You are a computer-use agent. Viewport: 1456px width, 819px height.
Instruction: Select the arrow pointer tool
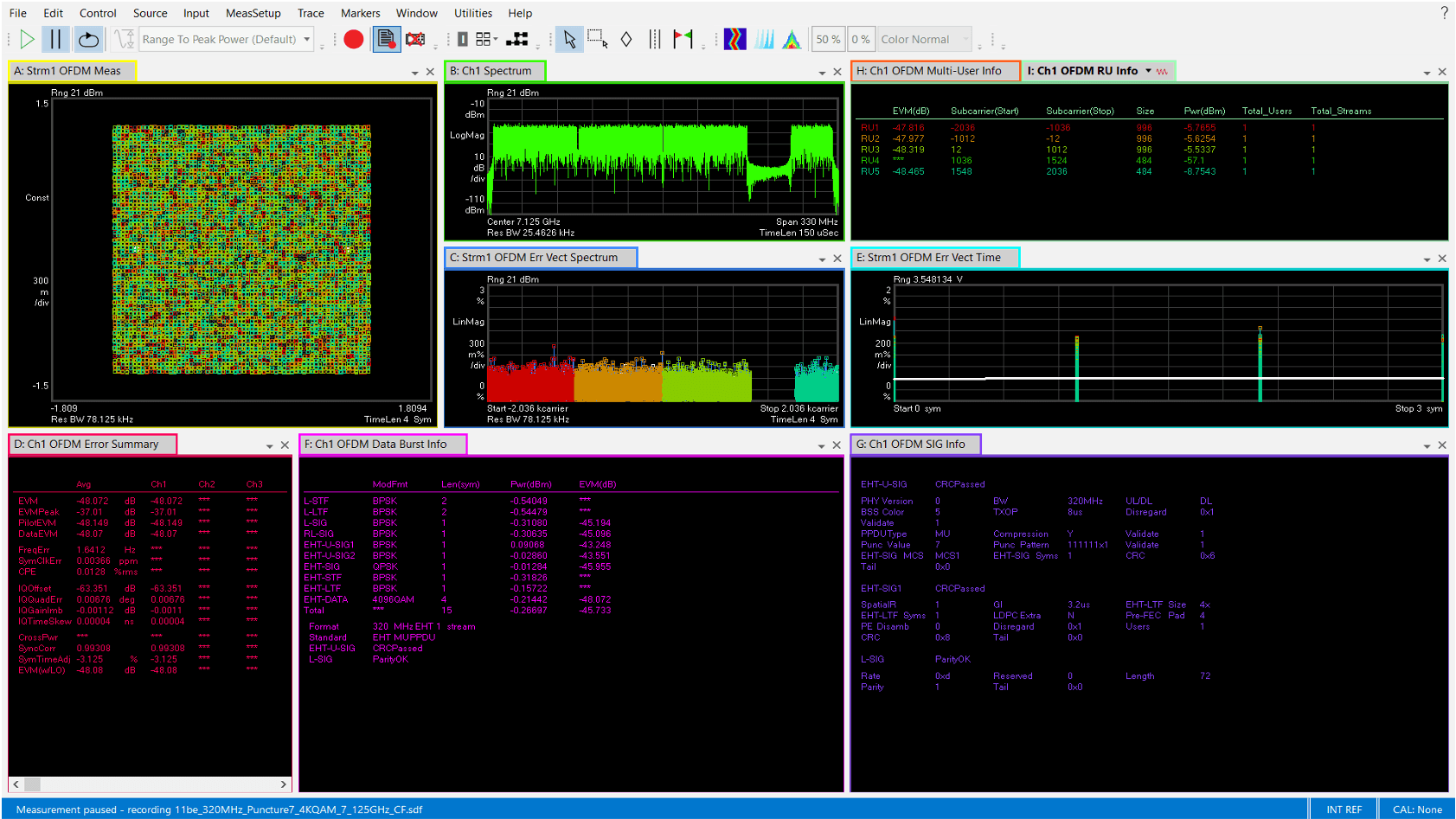click(568, 39)
